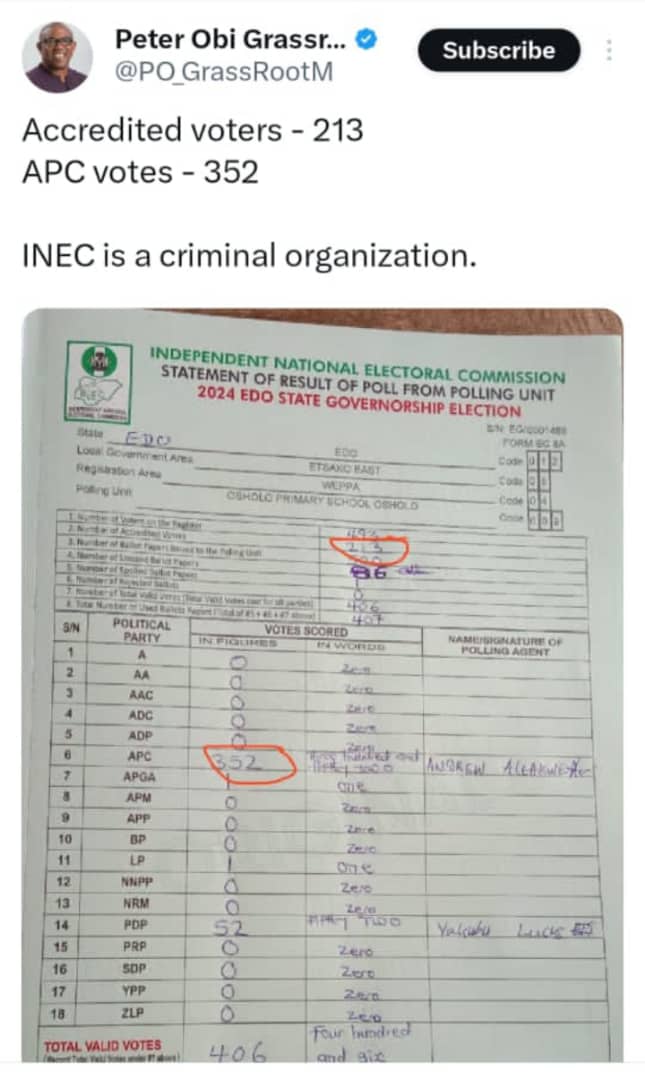
Task: Click the blue verified badge
Action: click(367, 39)
